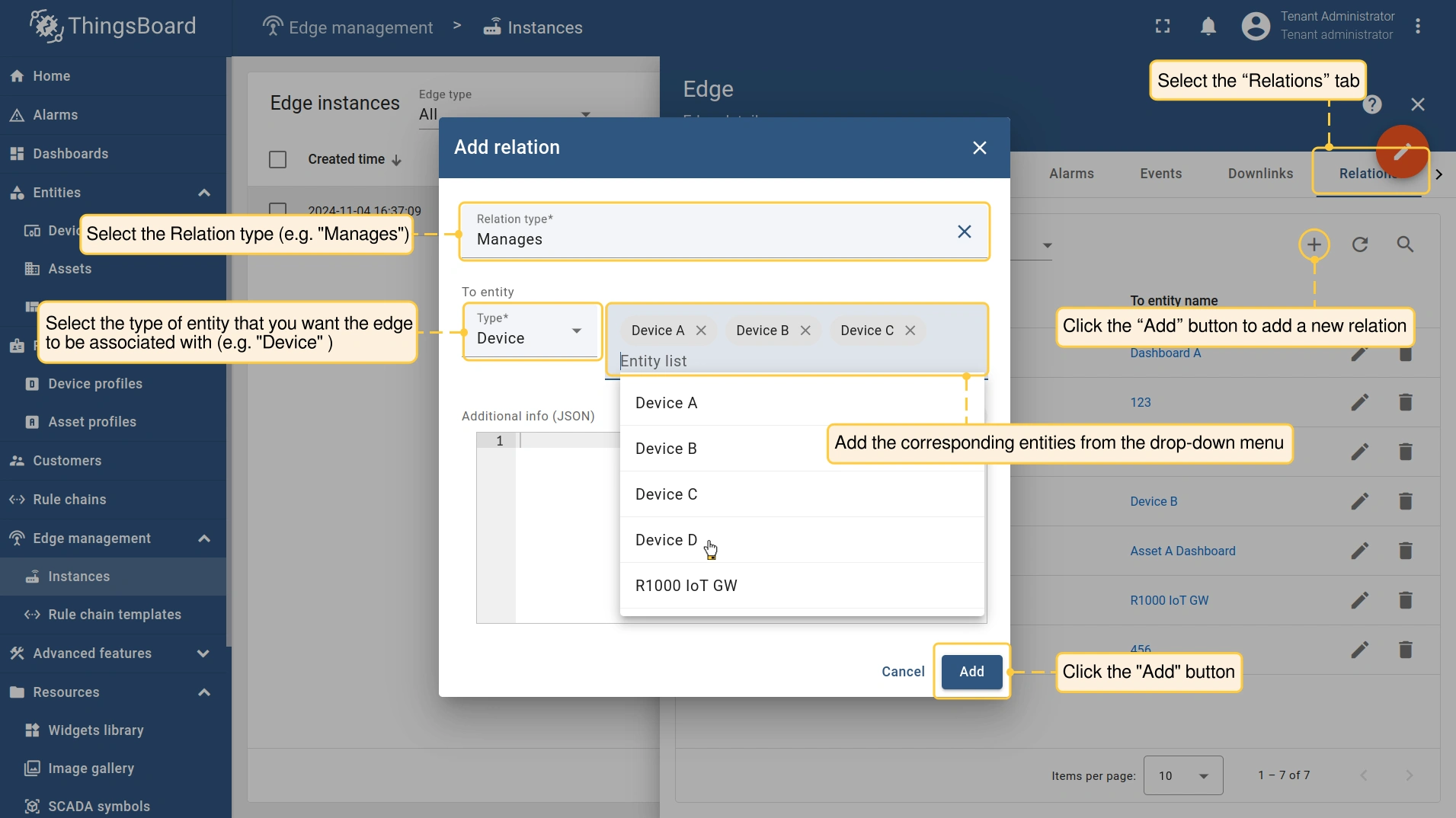1456x818 pixels.
Task: Toggle fullscreen mode icon
Action: 1162,27
